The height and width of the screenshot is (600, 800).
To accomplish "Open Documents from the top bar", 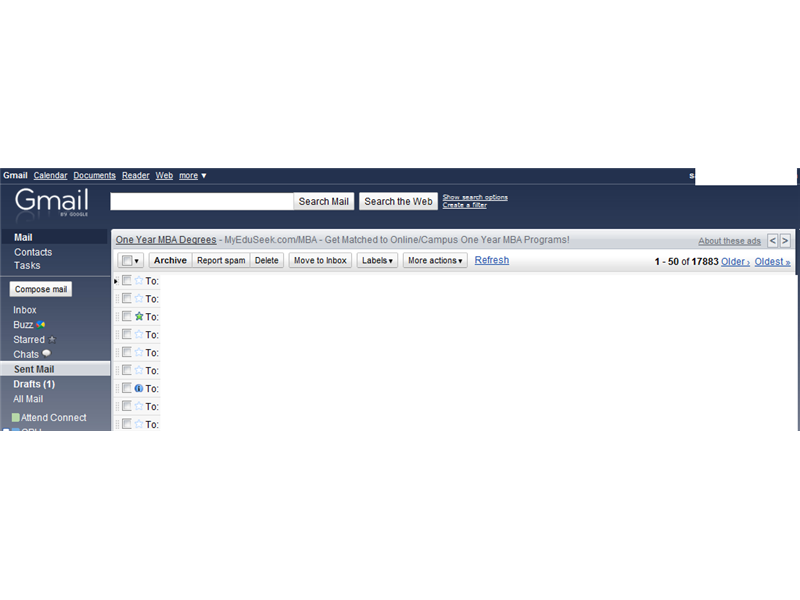I will click(94, 176).
